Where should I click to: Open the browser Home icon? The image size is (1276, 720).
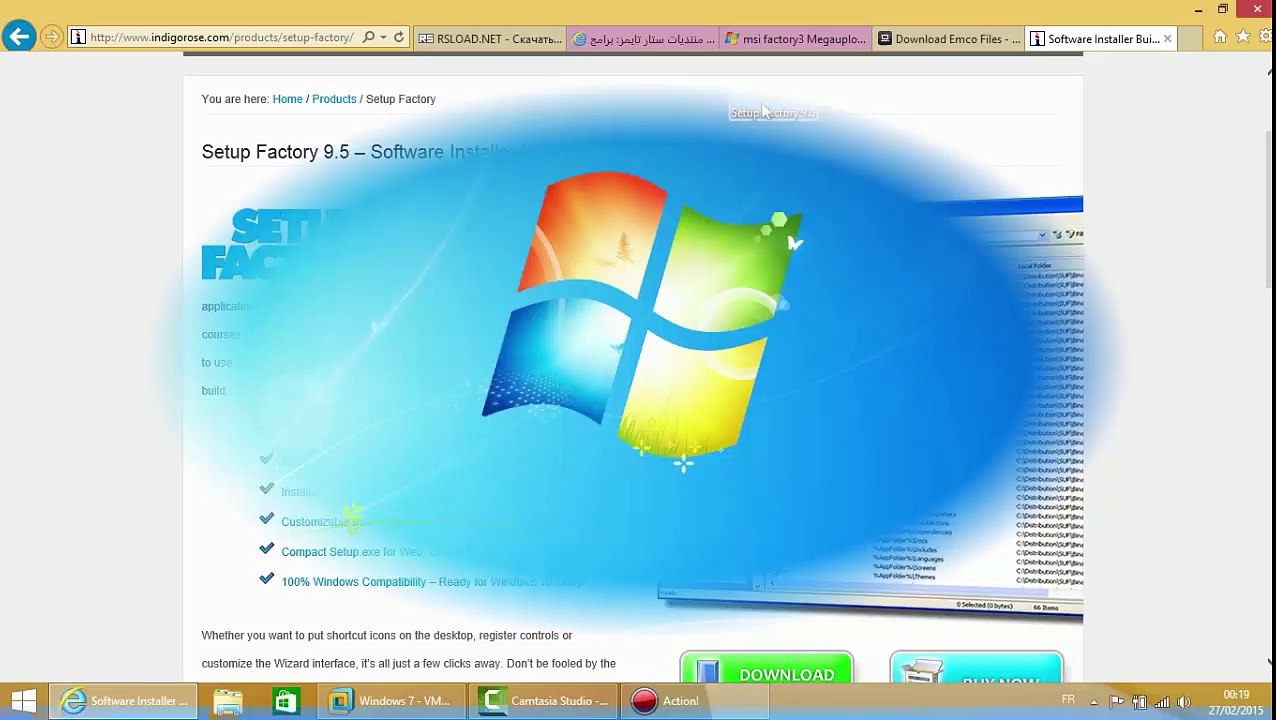[1220, 37]
